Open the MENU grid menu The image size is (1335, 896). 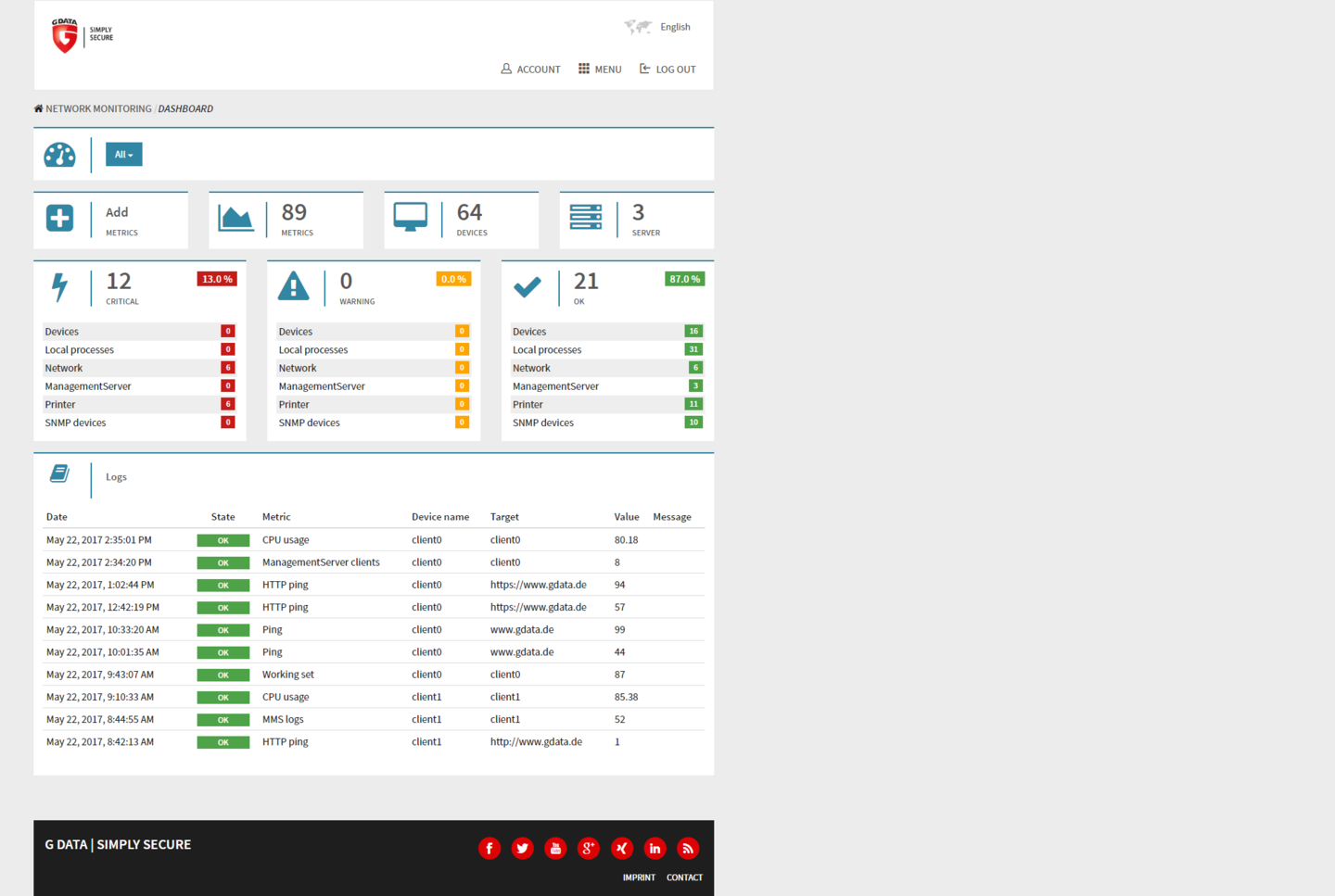point(600,69)
